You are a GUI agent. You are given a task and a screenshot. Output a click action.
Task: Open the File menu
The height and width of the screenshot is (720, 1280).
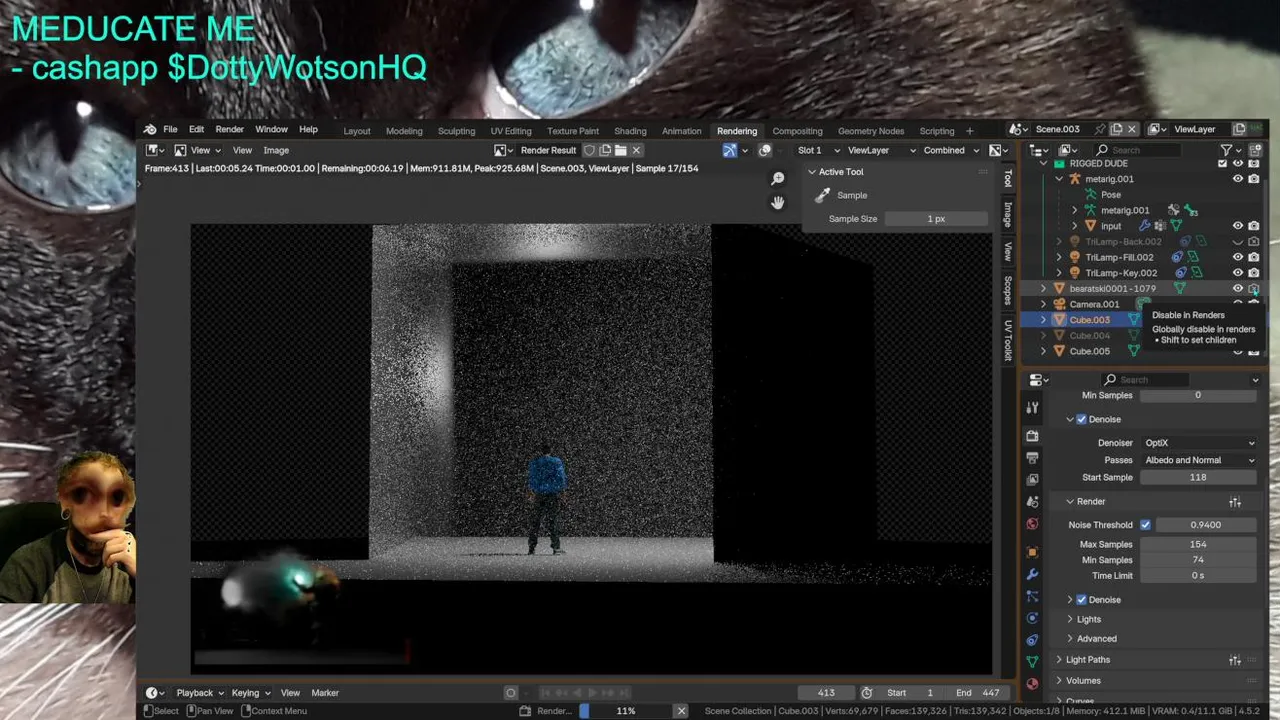point(170,130)
